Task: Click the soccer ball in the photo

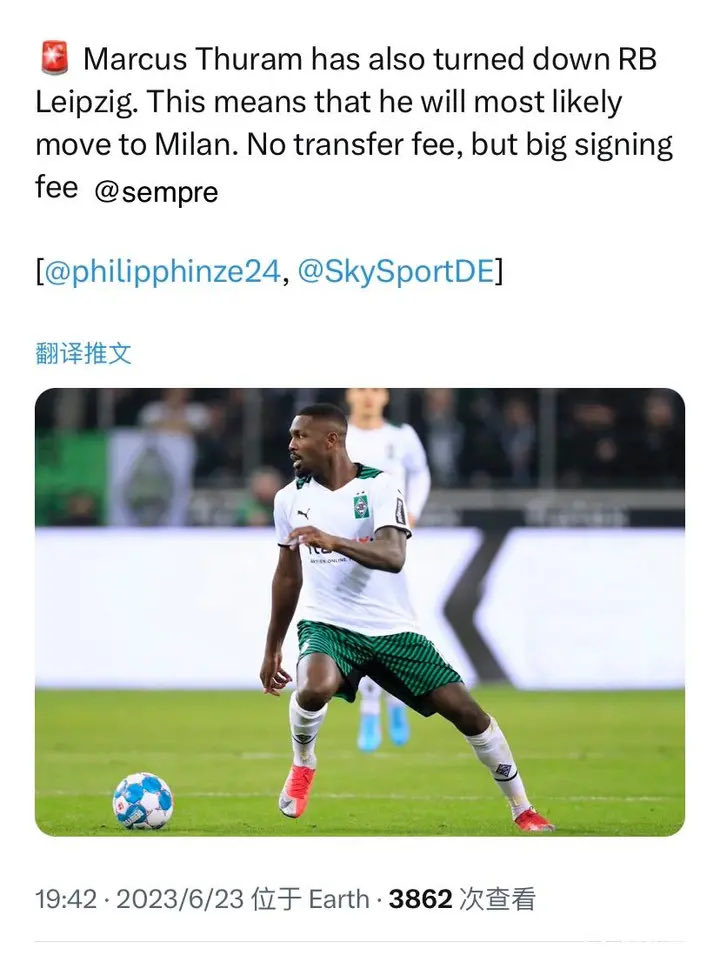Action: pyautogui.click(x=143, y=800)
